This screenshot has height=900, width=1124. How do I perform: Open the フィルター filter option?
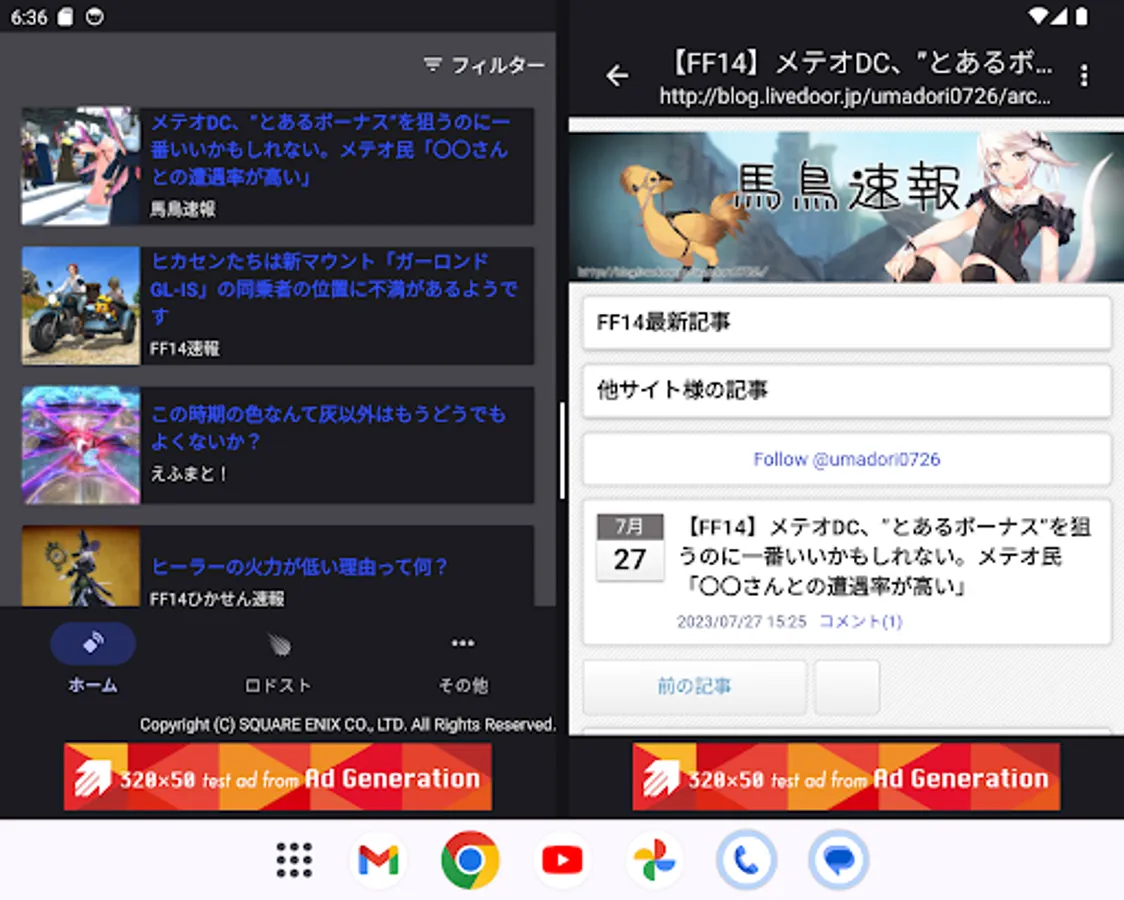pos(484,65)
